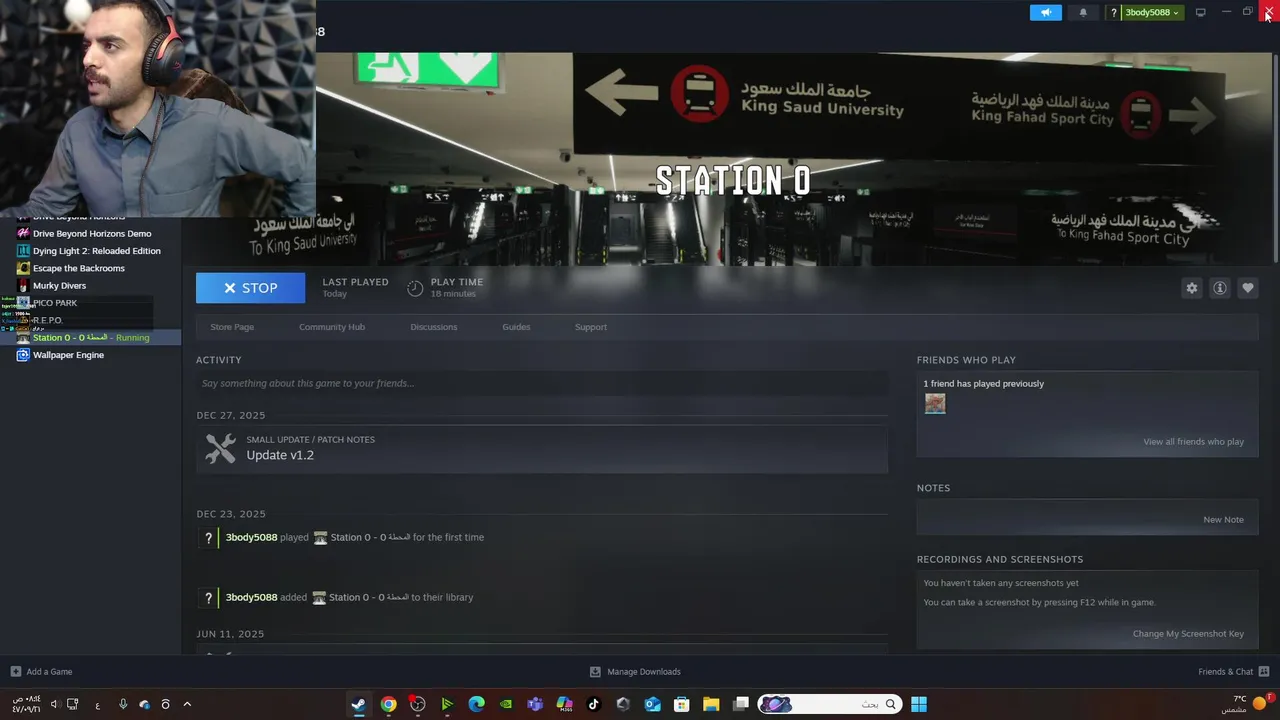Click the Wallpaper Engine game icon

pos(23,355)
